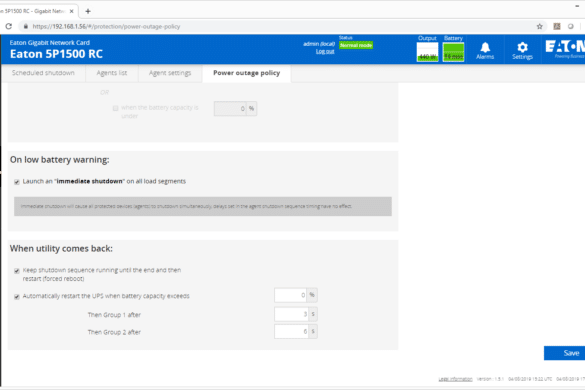Switch to Scheduled shutdown tab
The height and width of the screenshot is (390, 585).
43,73
